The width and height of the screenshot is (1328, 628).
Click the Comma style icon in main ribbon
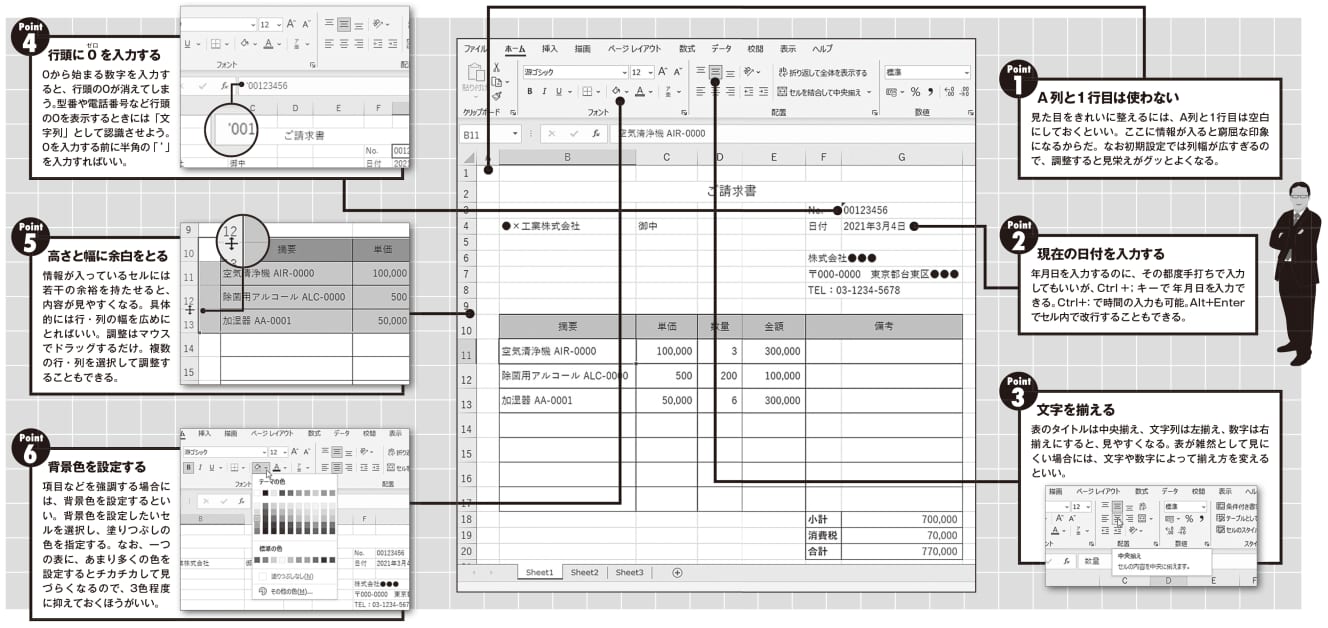point(930,92)
